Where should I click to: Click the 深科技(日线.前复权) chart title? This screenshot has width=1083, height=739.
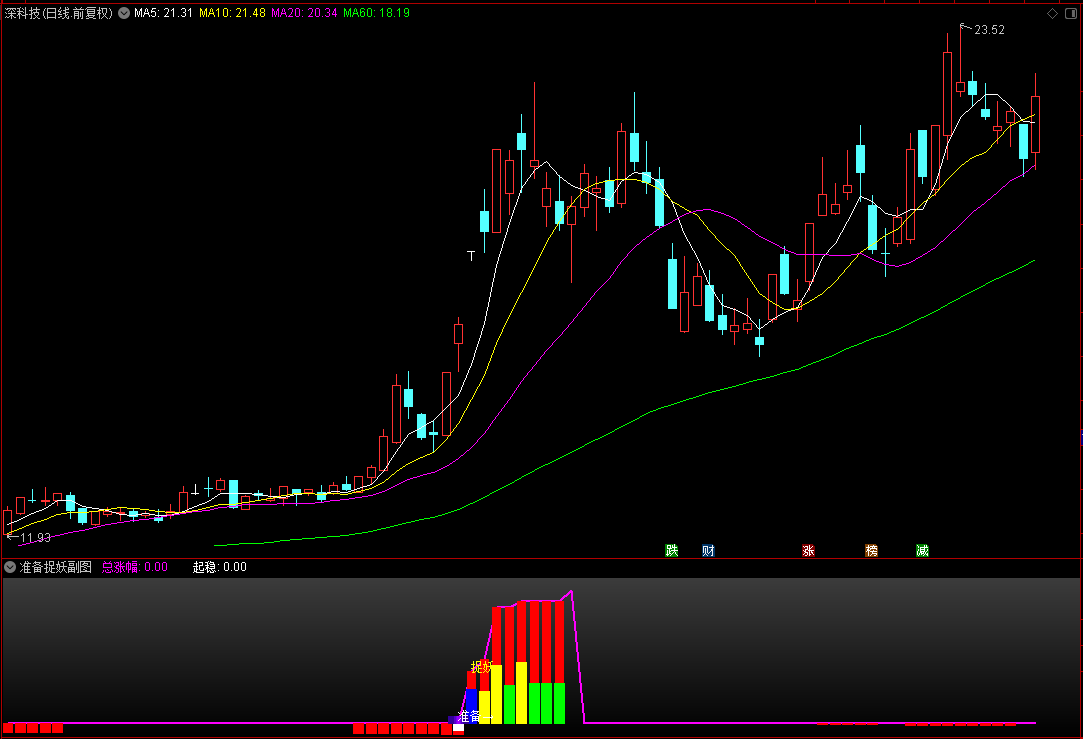(x=58, y=13)
